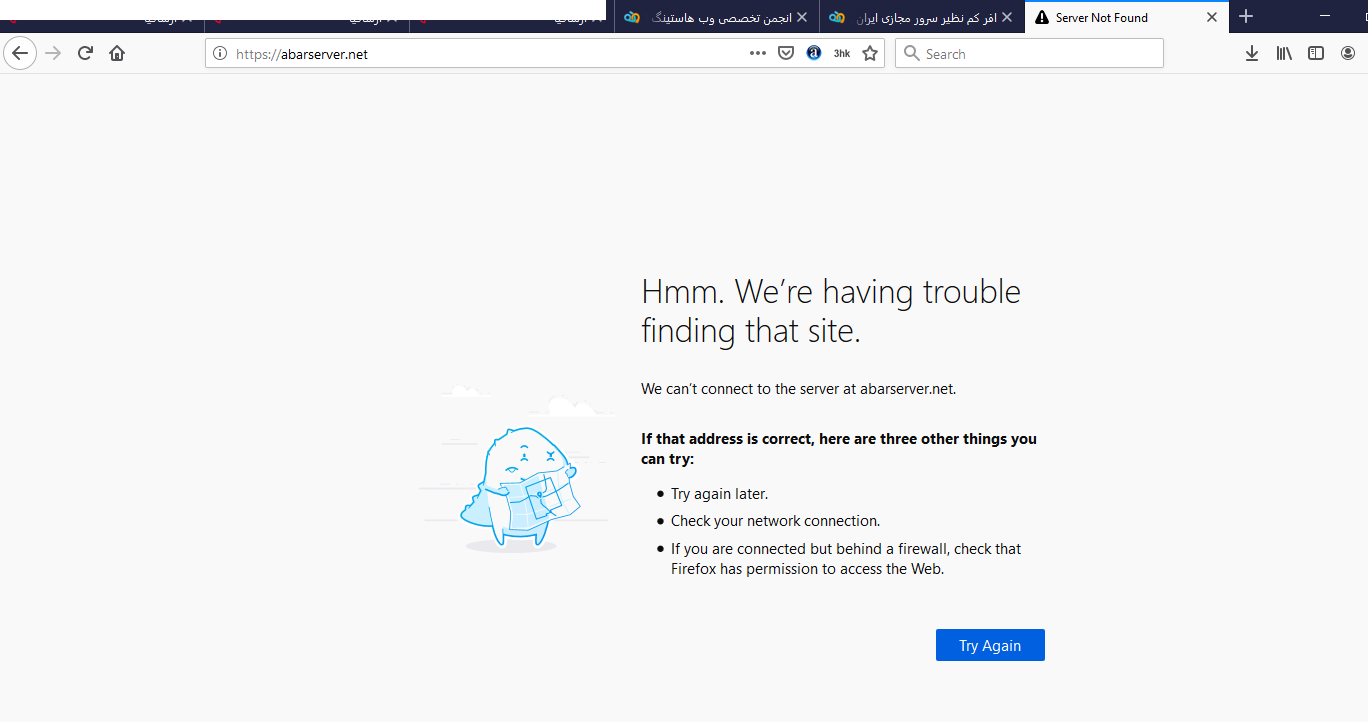This screenshot has height=722, width=1368.
Task: Click the magnifier icon in the Search box
Action: pyautogui.click(x=911, y=53)
